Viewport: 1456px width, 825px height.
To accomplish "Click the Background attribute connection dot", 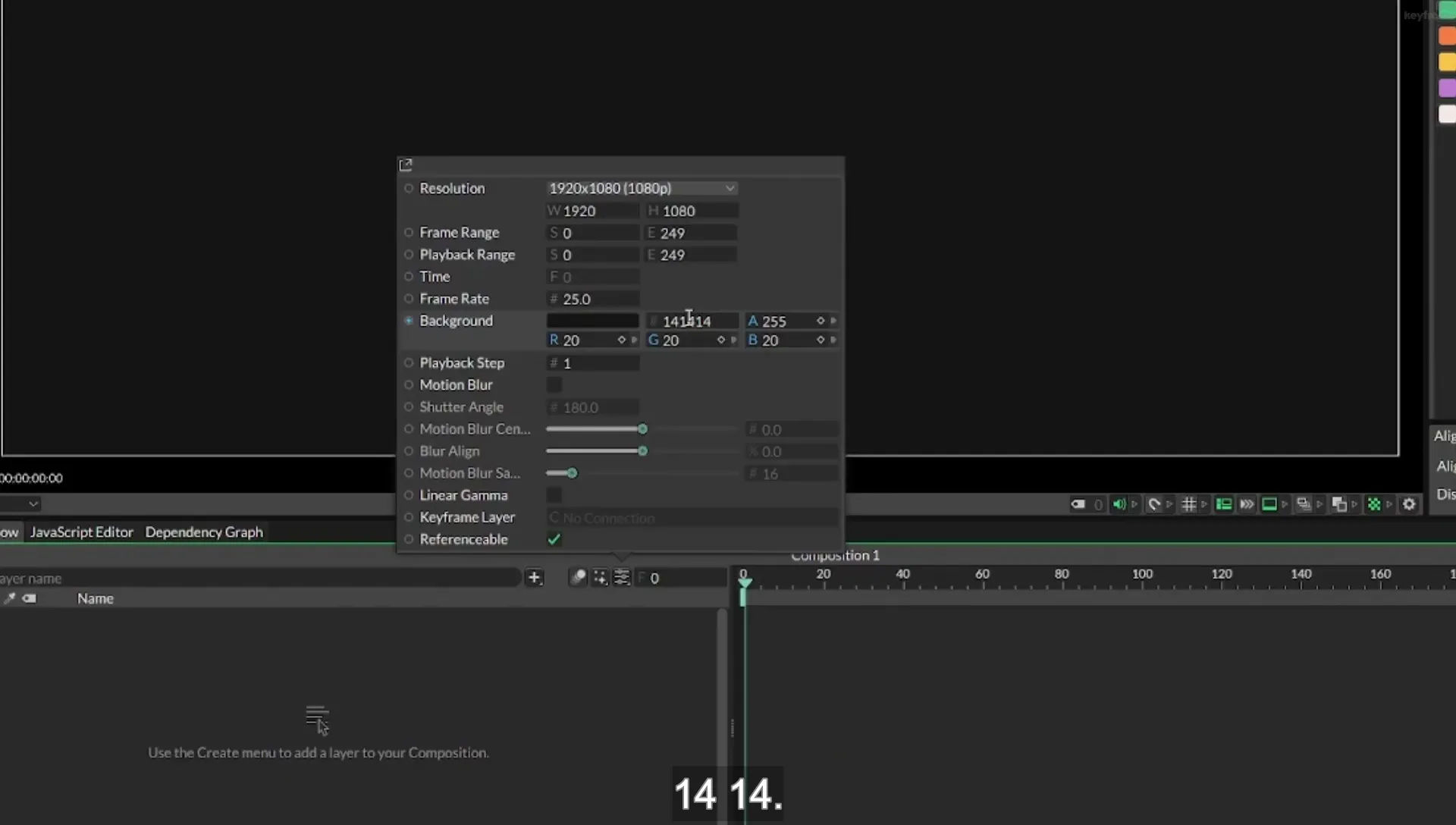I will click(409, 321).
